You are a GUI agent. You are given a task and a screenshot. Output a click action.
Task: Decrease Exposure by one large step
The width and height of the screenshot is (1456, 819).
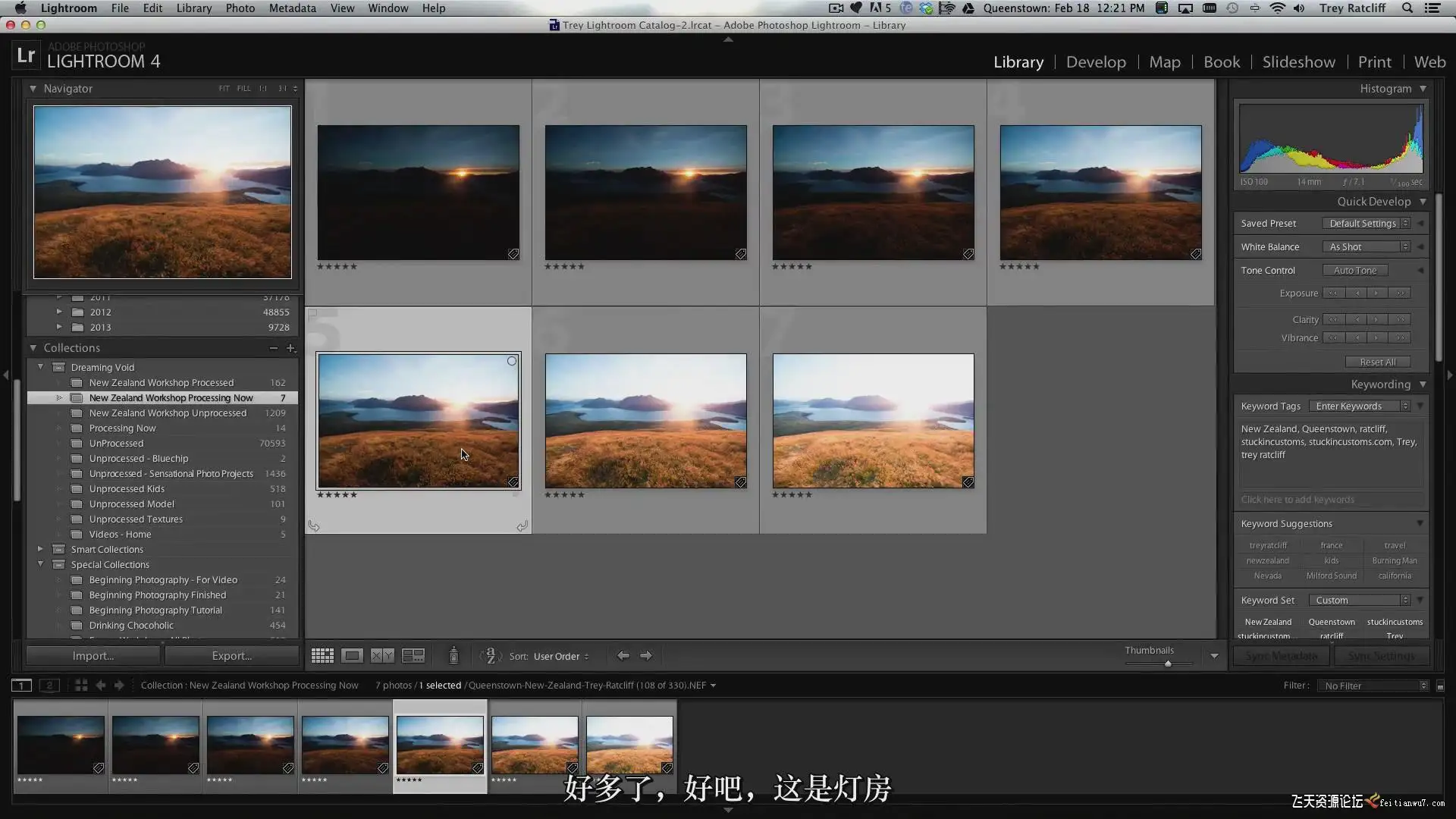1332,293
